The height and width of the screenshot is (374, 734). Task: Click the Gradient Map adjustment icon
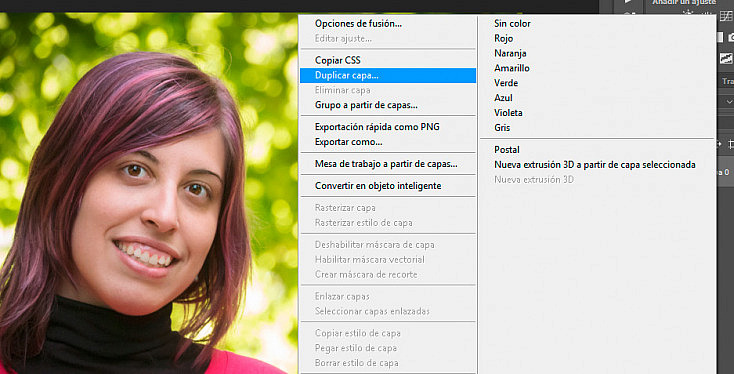tap(726, 58)
